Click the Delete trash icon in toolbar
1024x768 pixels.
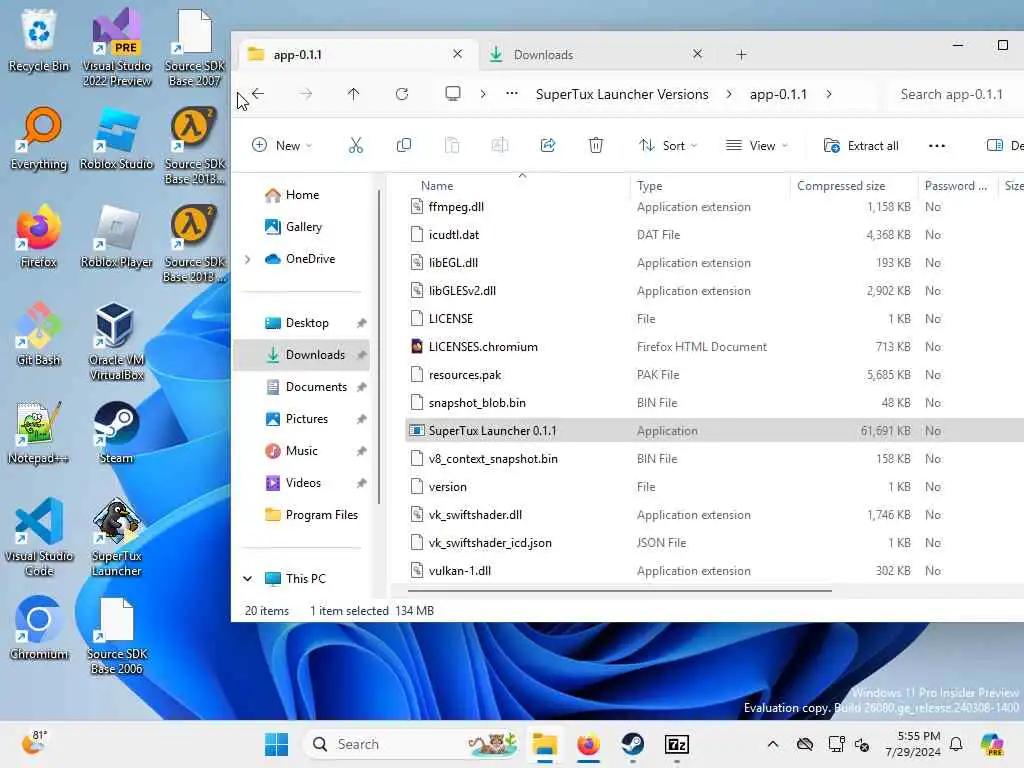tap(596, 146)
